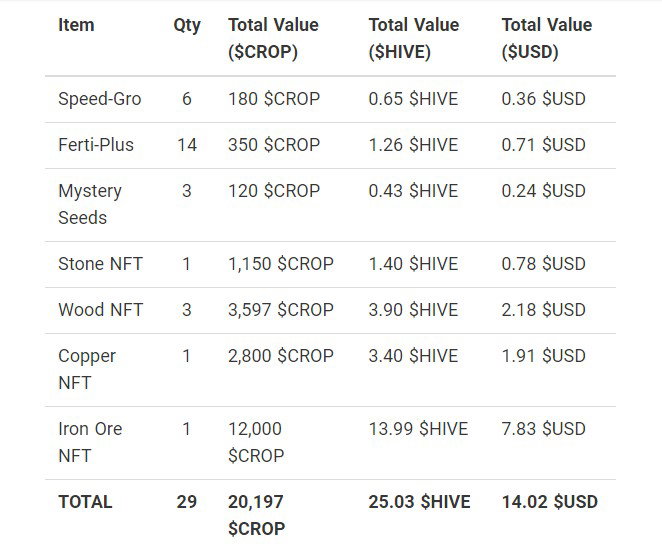The height and width of the screenshot is (556, 662).
Task: Select the 3,597 $CROP cell
Action: pyautogui.click(x=281, y=310)
